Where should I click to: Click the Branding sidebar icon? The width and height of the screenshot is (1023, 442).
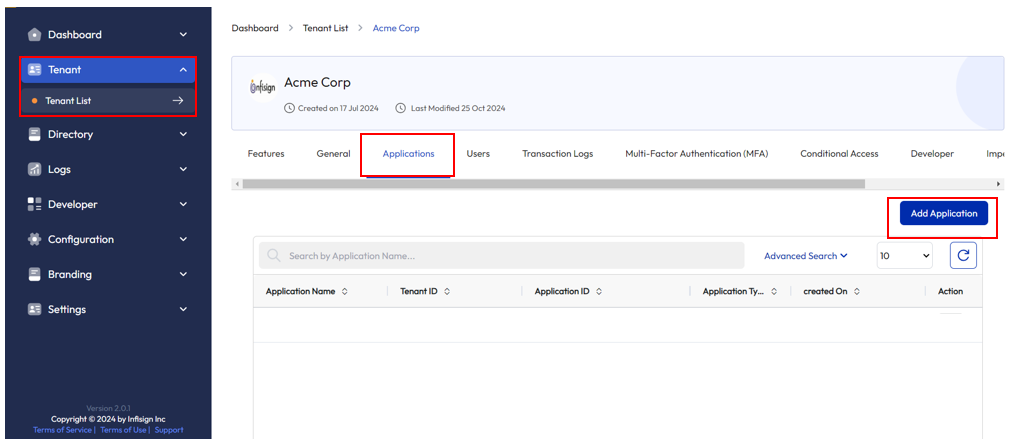pos(35,274)
